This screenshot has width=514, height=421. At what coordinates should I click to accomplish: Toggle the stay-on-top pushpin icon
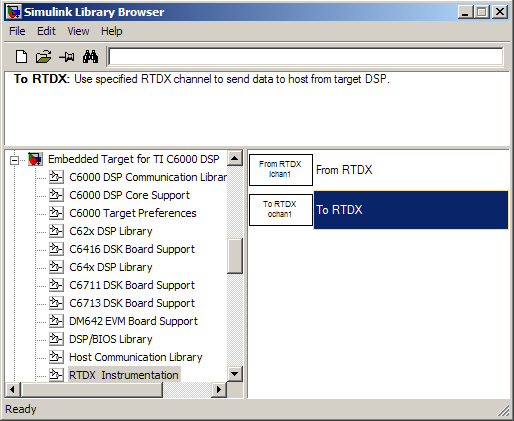tap(67, 57)
